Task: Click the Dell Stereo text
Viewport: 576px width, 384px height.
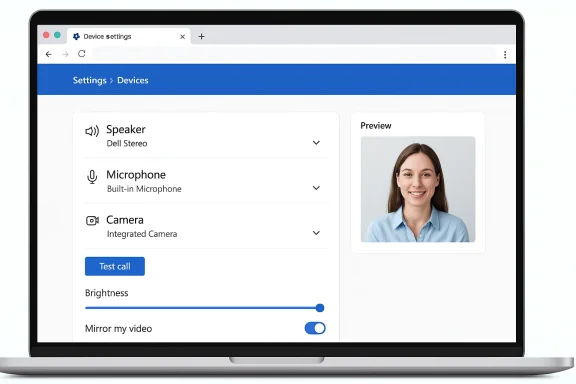Action: 127,143
